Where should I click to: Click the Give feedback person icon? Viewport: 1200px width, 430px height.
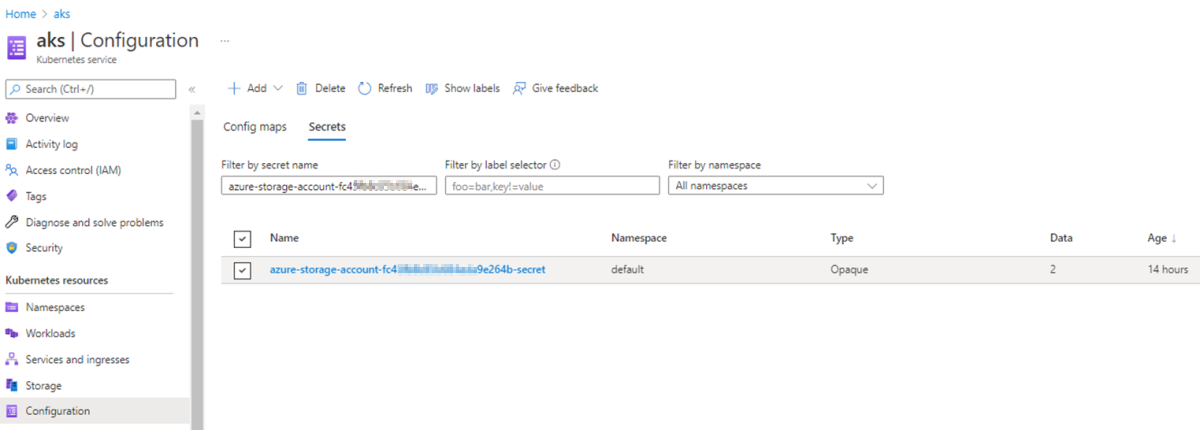click(519, 88)
